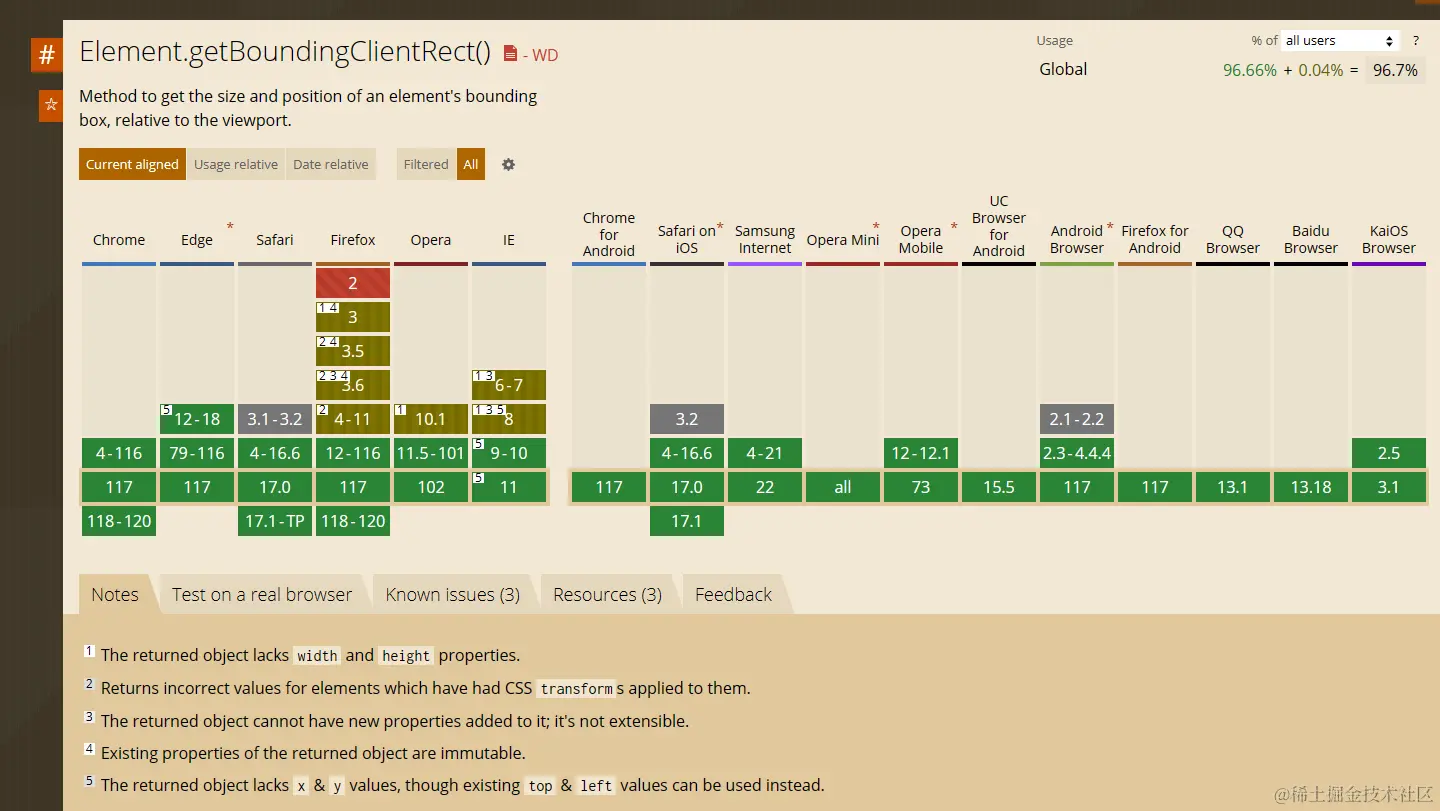Select the Firefox 3 partial support cell

(x=353, y=317)
